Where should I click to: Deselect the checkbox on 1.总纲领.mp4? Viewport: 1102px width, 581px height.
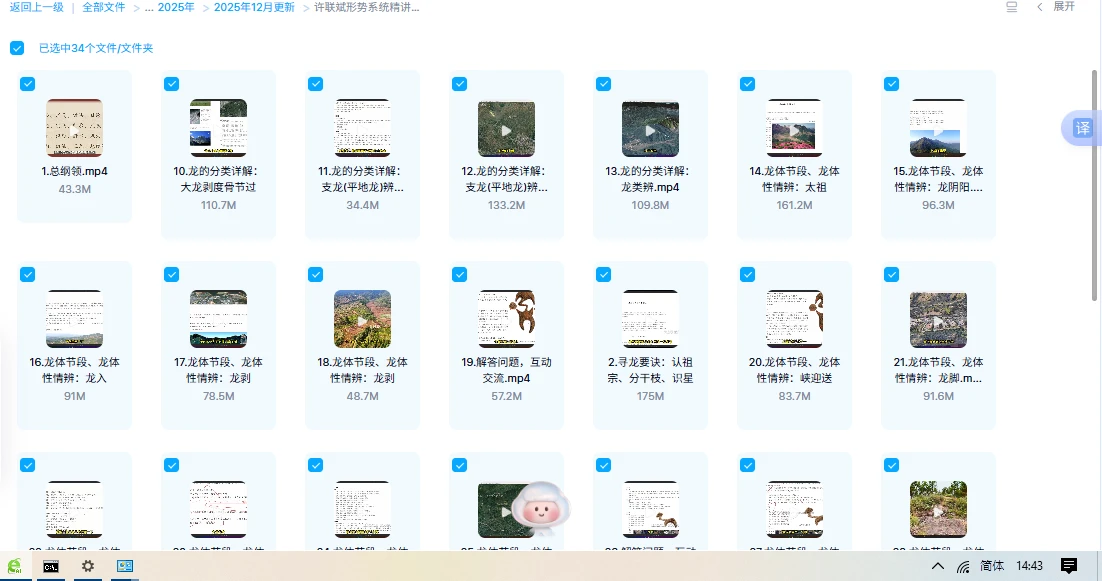tap(27, 84)
